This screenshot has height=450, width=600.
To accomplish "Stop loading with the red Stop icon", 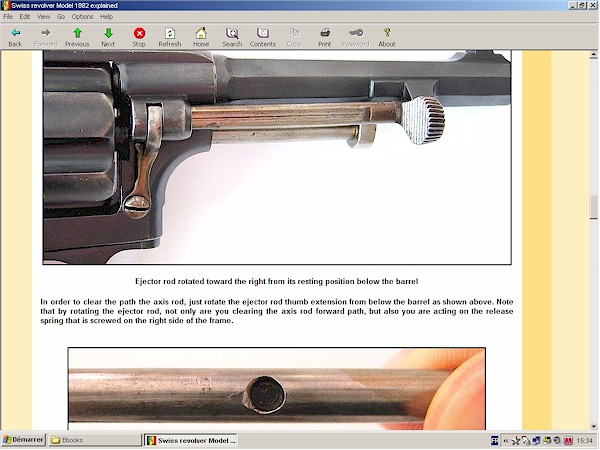I will point(139,38).
